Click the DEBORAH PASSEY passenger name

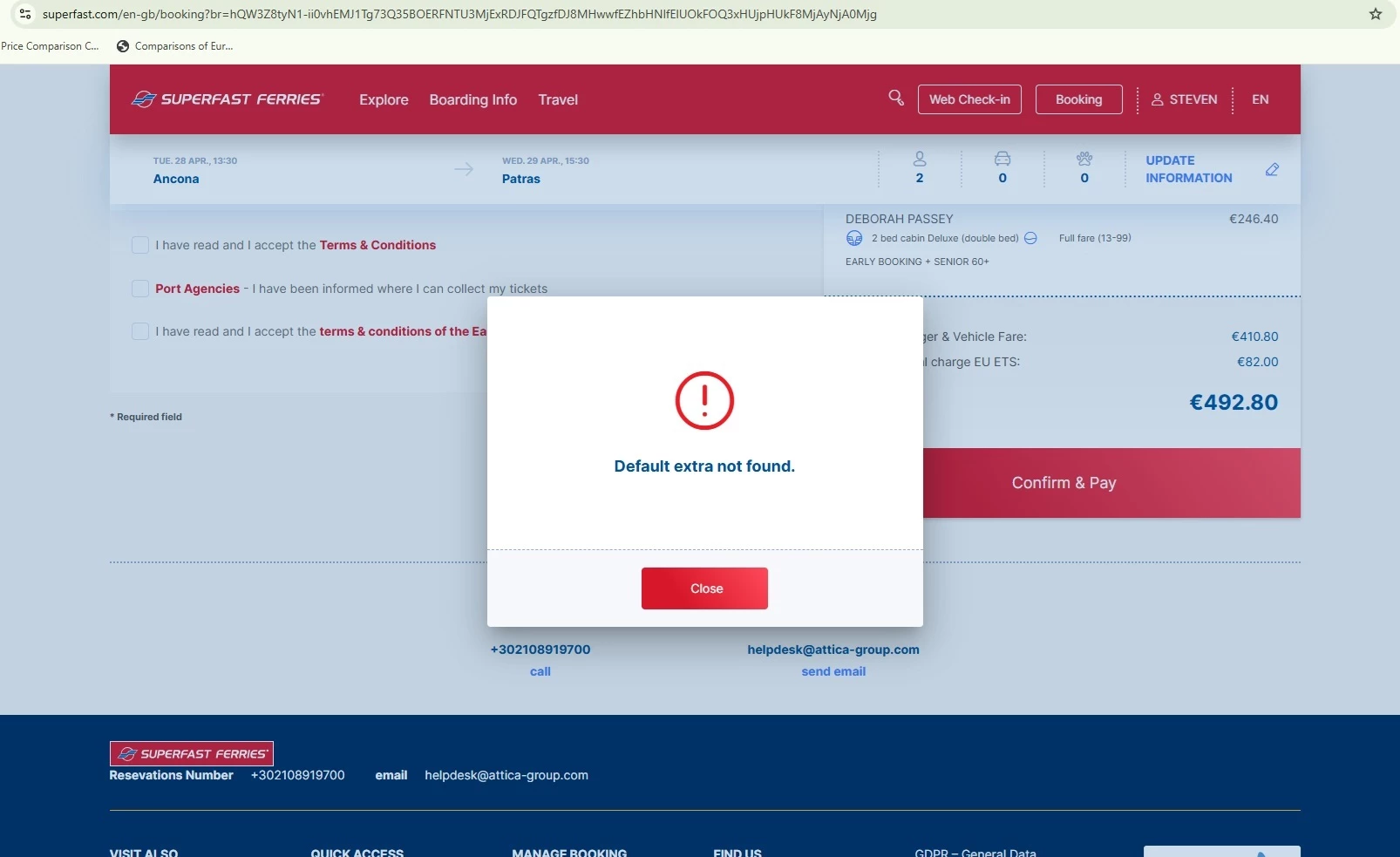pos(899,219)
